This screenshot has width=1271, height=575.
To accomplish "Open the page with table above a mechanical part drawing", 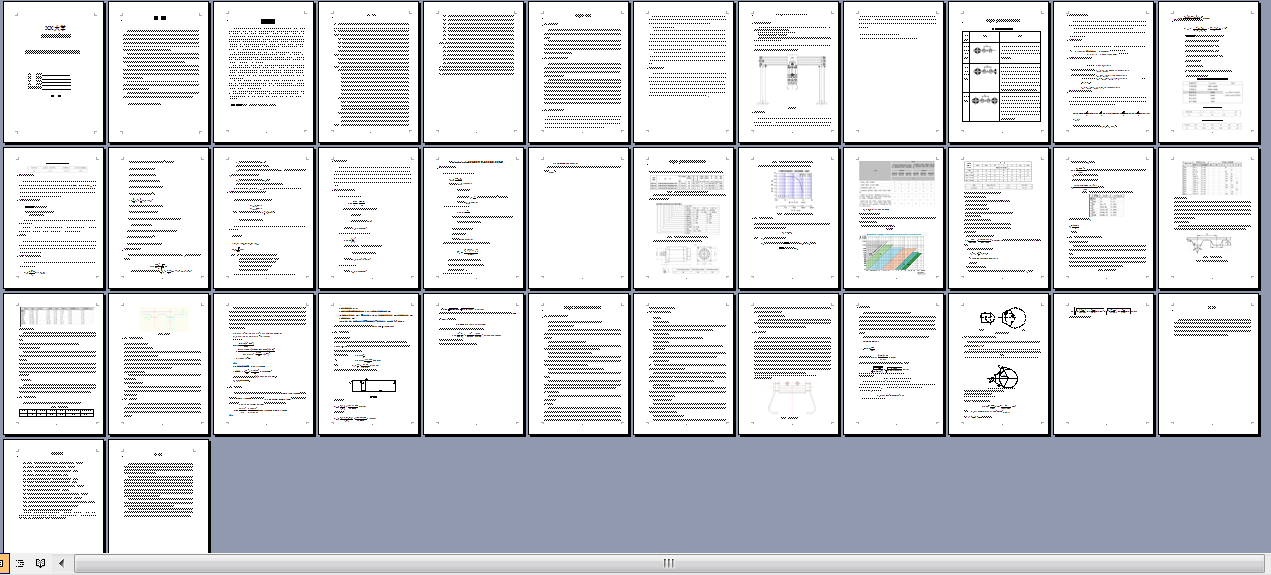I will pos(1208,218).
